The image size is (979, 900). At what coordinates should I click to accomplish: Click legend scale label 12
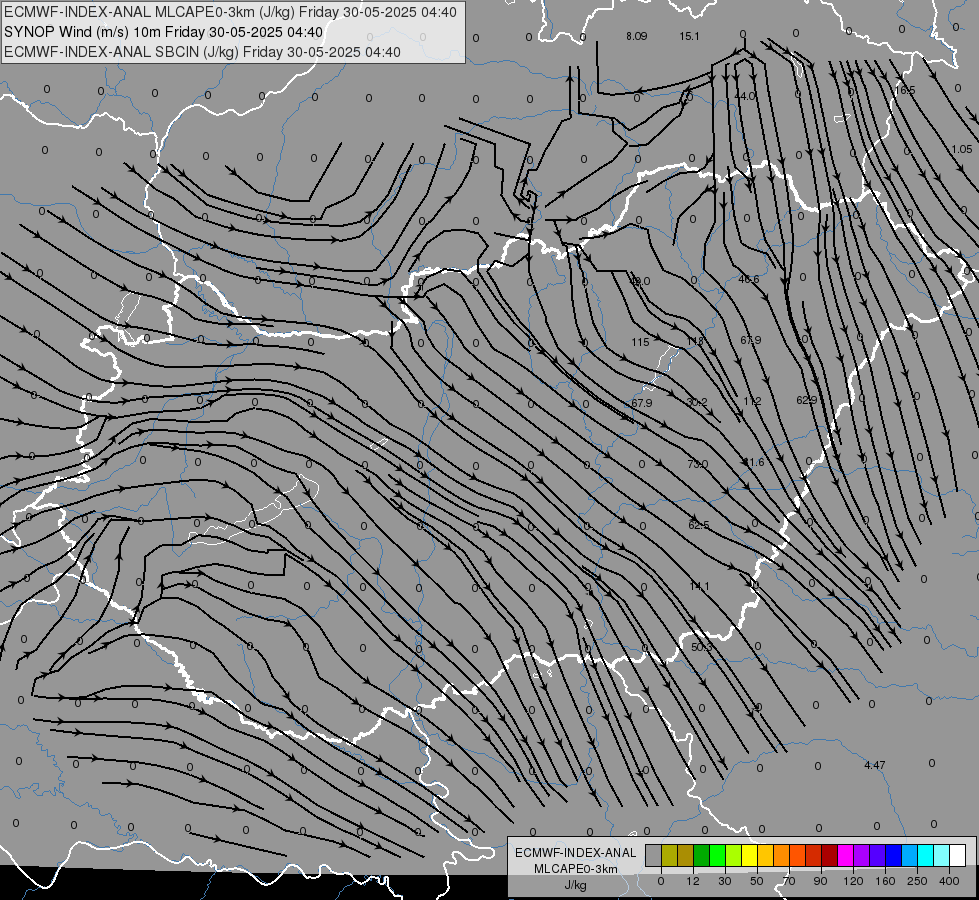tap(693, 881)
